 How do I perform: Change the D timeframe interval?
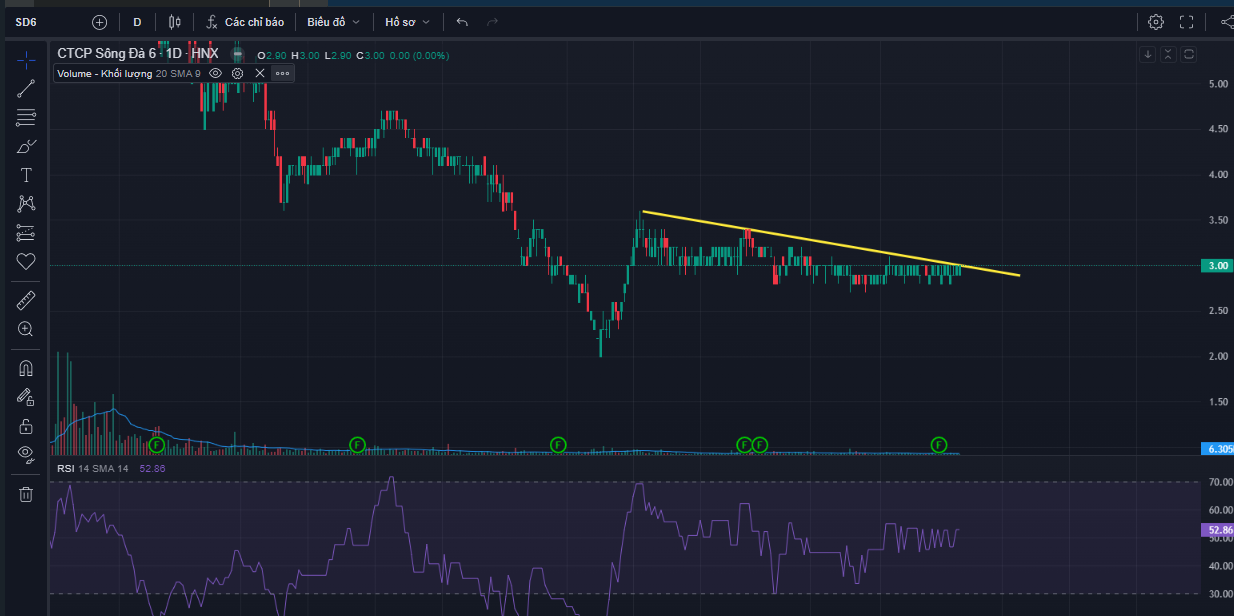(137, 22)
